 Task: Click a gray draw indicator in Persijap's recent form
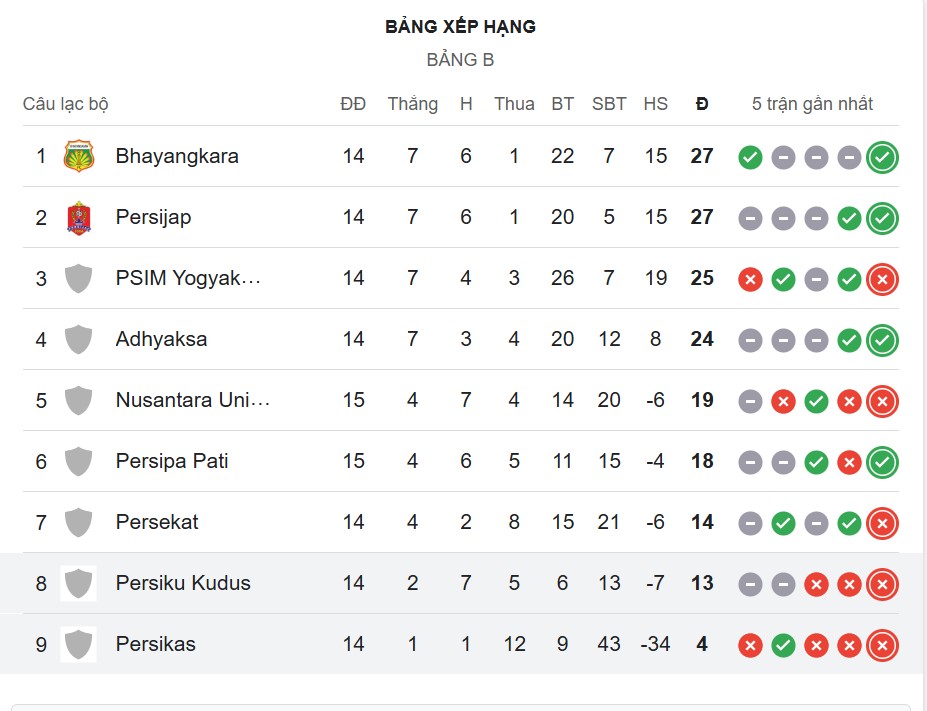(749, 217)
